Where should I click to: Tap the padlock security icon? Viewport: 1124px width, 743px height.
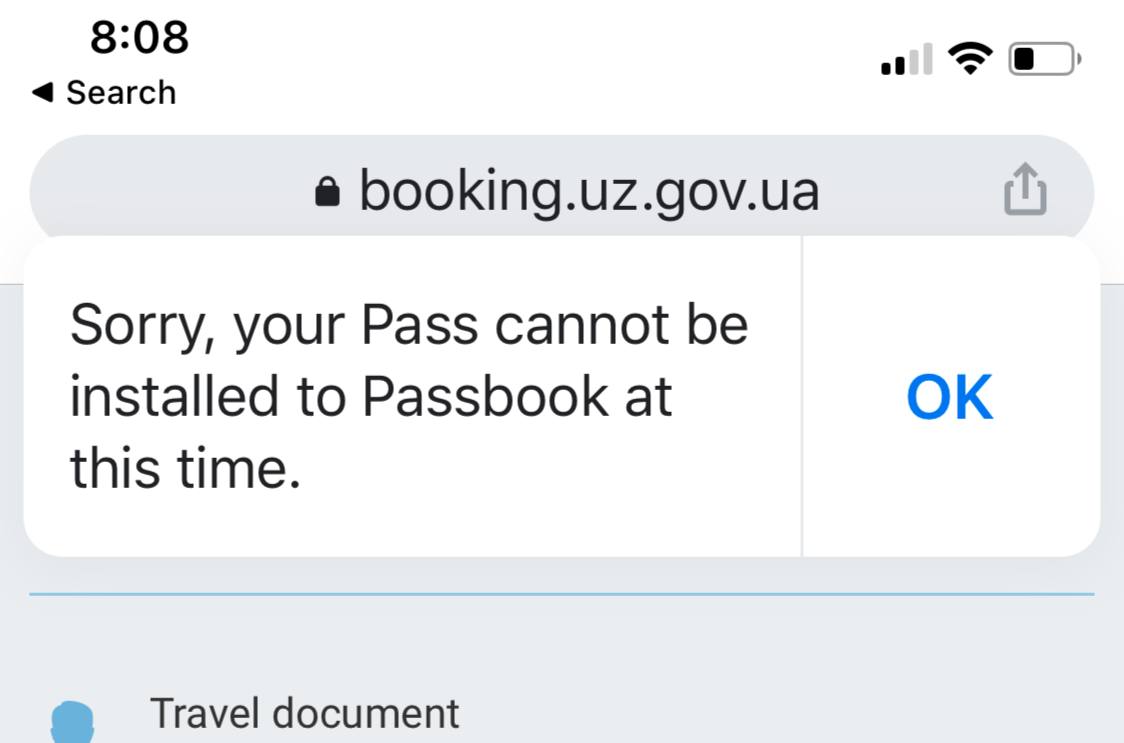328,191
